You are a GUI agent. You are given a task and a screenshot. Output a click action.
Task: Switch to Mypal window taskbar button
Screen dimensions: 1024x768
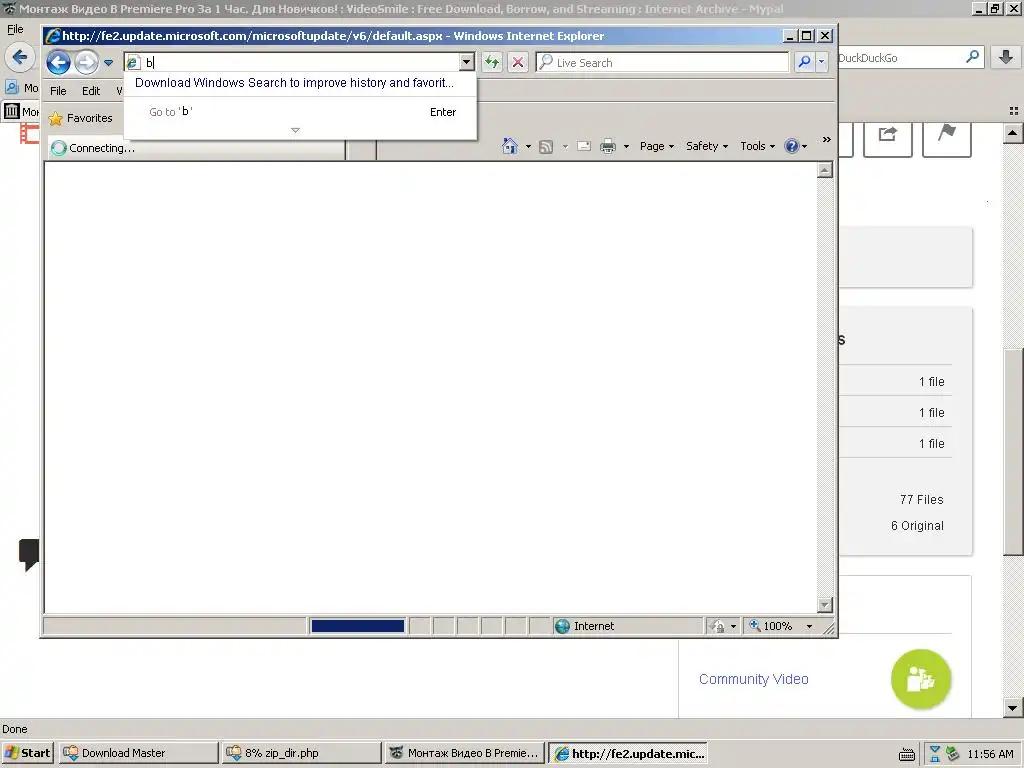point(464,753)
